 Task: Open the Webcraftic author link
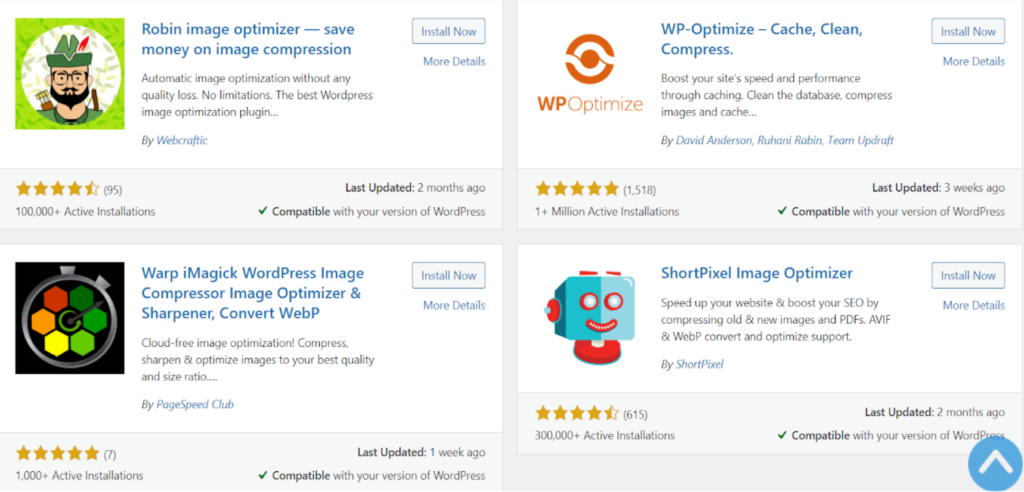point(182,140)
